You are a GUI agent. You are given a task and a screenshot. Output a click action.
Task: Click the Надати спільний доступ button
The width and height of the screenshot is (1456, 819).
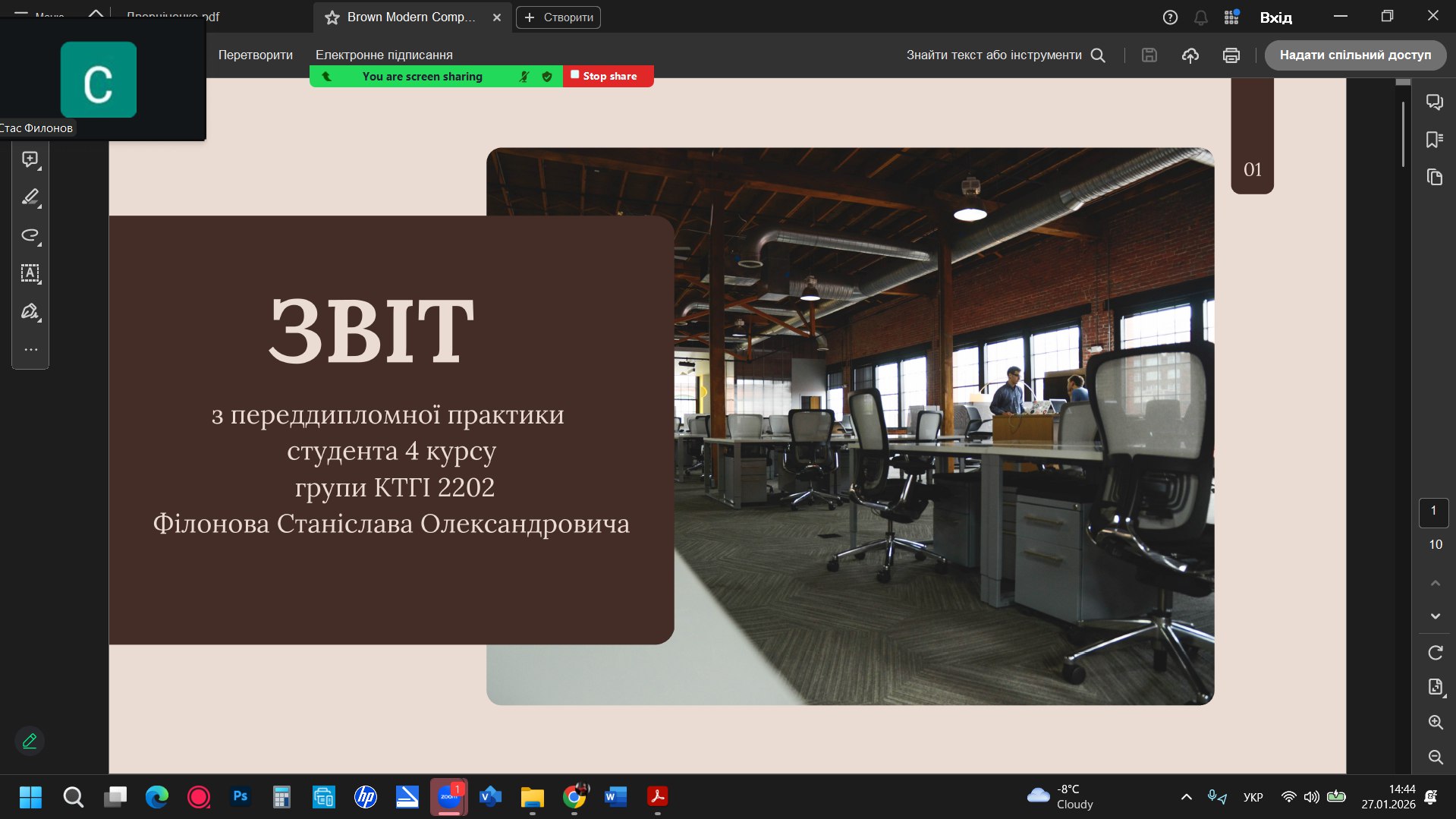tap(1355, 55)
